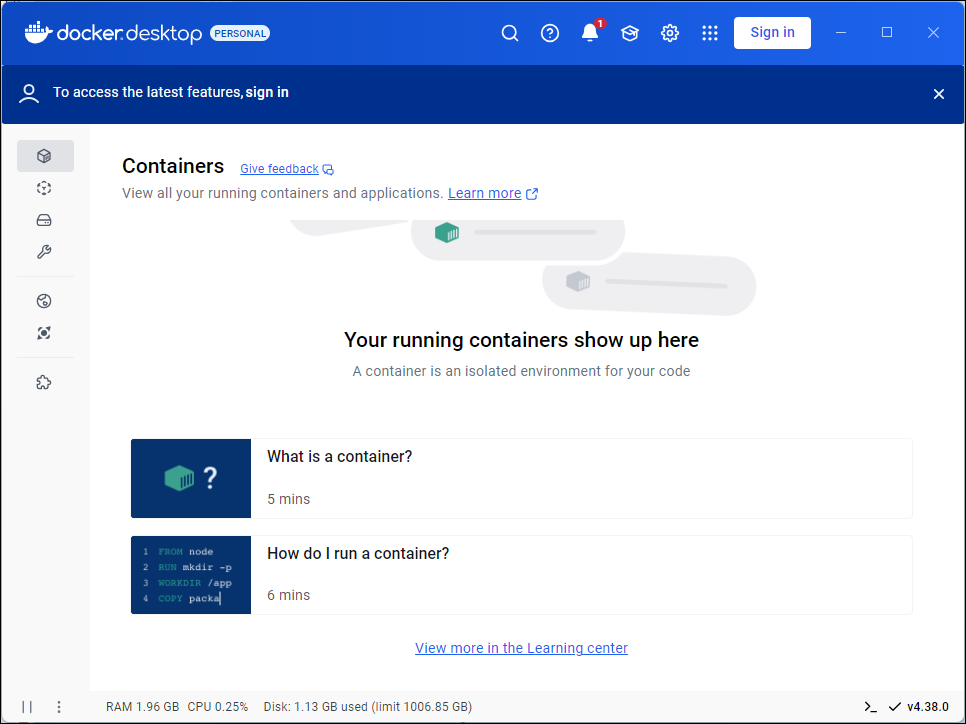Open the Builds wrench icon in sidebar
Screen dimensions: 966x724
(x=44, y=252)
